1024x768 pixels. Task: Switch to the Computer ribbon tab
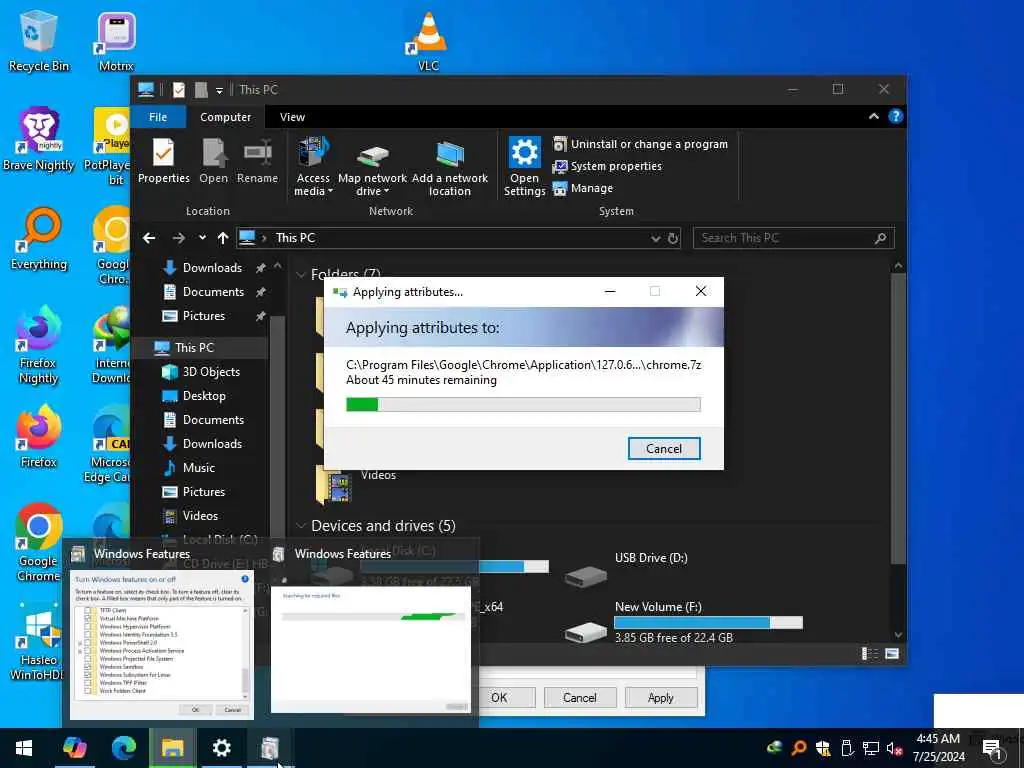[225, 117]
